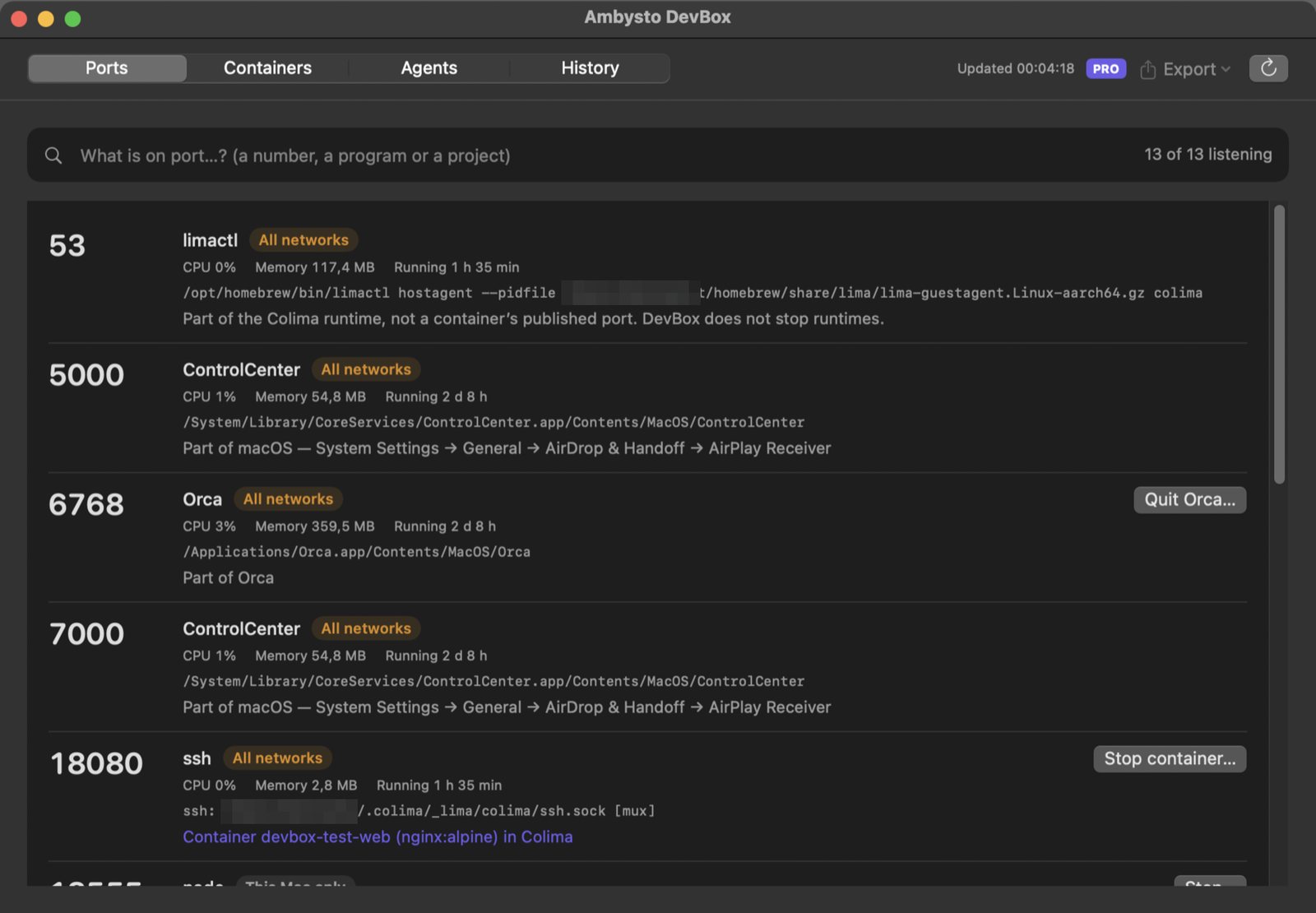Open the devbox-test-web container link
The image size is (1316, 913).
(378, 837)
